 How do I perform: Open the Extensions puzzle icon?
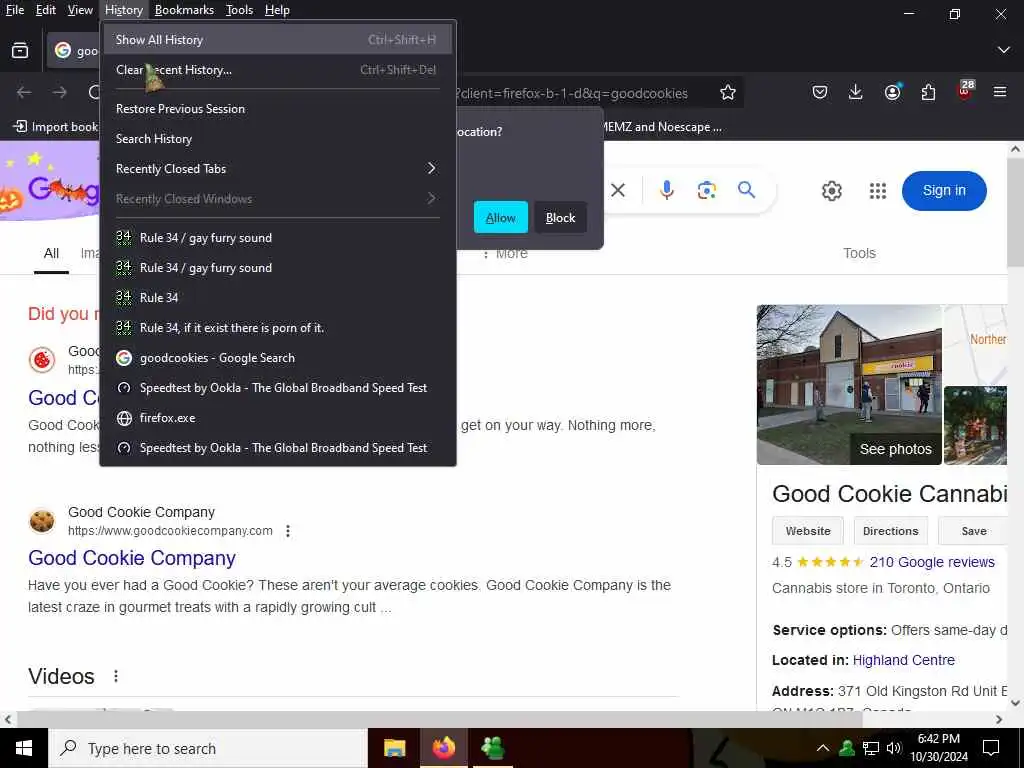[x=928, y=93]
